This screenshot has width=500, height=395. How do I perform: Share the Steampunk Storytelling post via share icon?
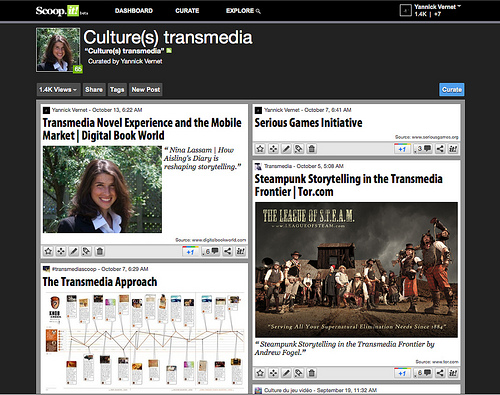440,373
